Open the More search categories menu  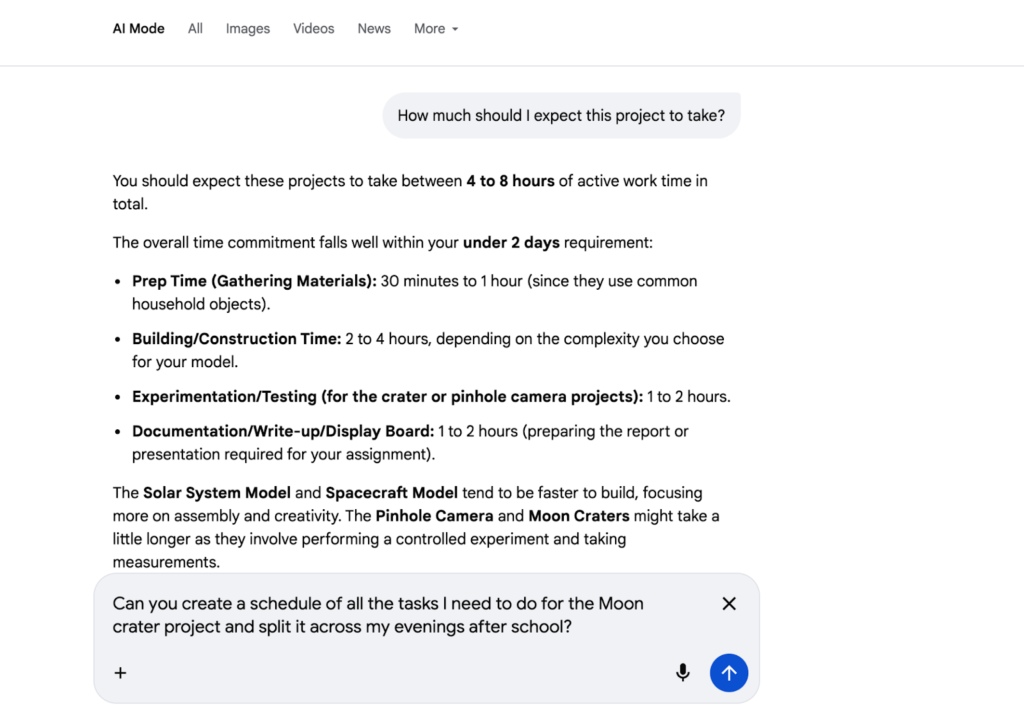point(435,28)
